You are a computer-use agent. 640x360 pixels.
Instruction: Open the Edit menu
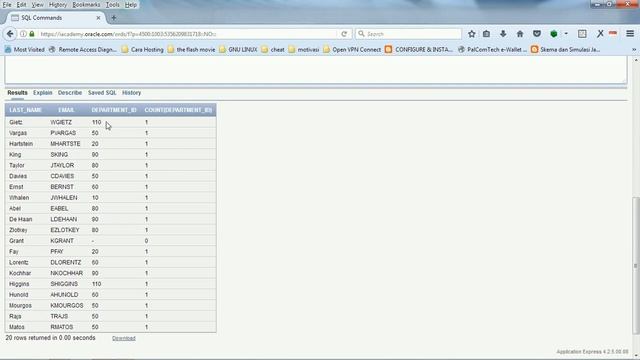21,5
